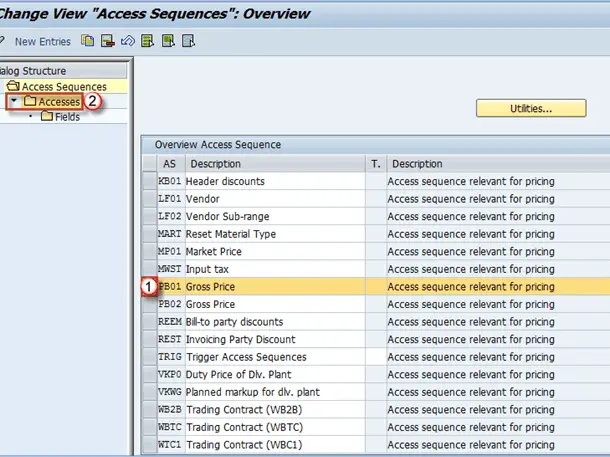Toggle row selector for TRIG Trigger Access Sequences
610x457 pixels.
click(x=149, y=357)
